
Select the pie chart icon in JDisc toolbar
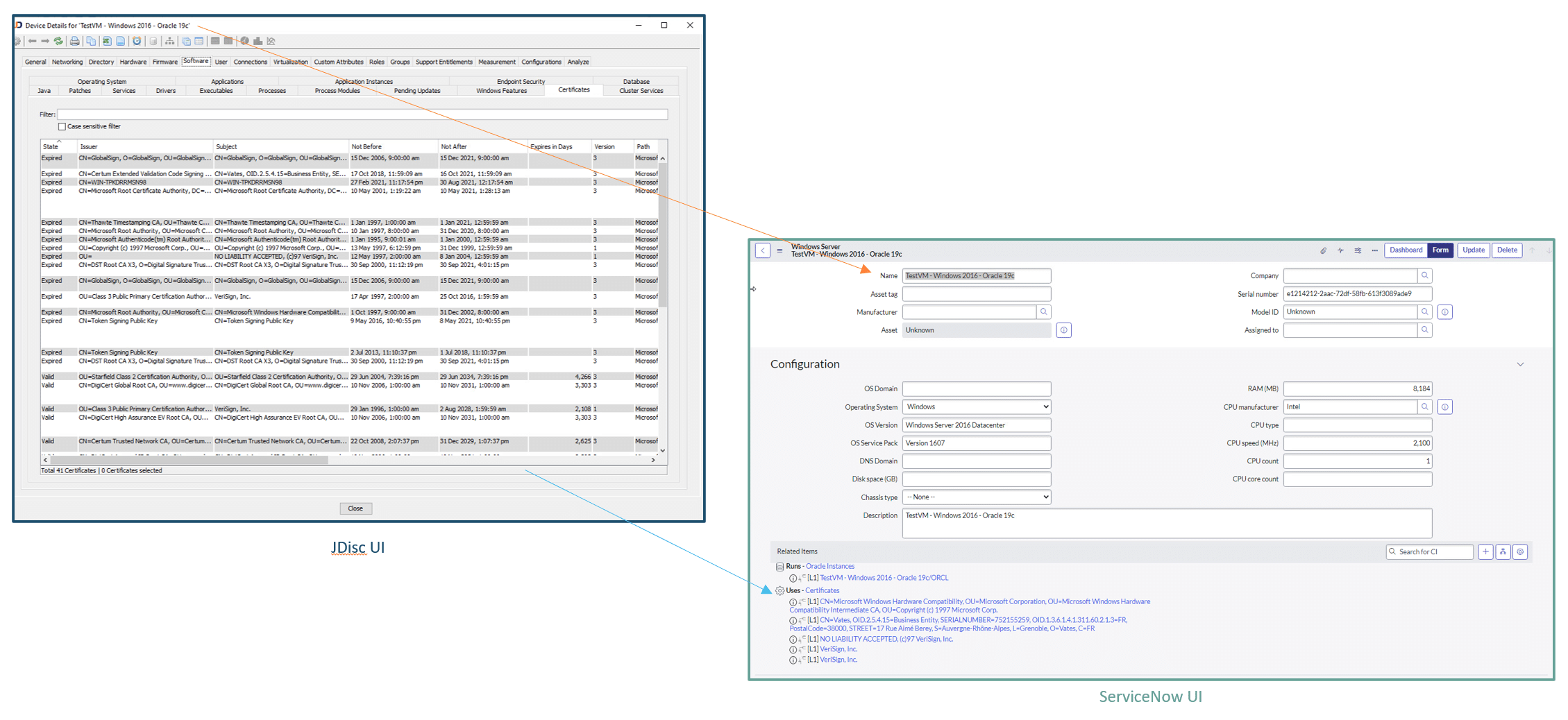[246, 42]
